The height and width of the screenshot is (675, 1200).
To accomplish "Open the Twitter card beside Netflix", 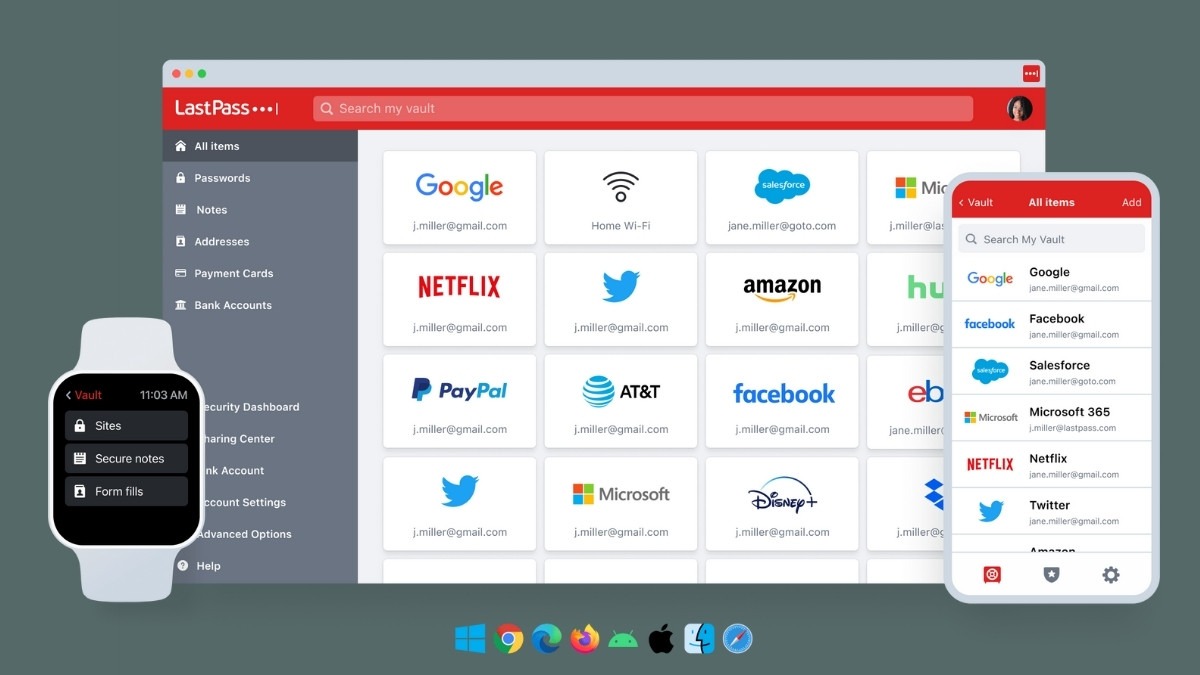I will [x=621, y=299].
